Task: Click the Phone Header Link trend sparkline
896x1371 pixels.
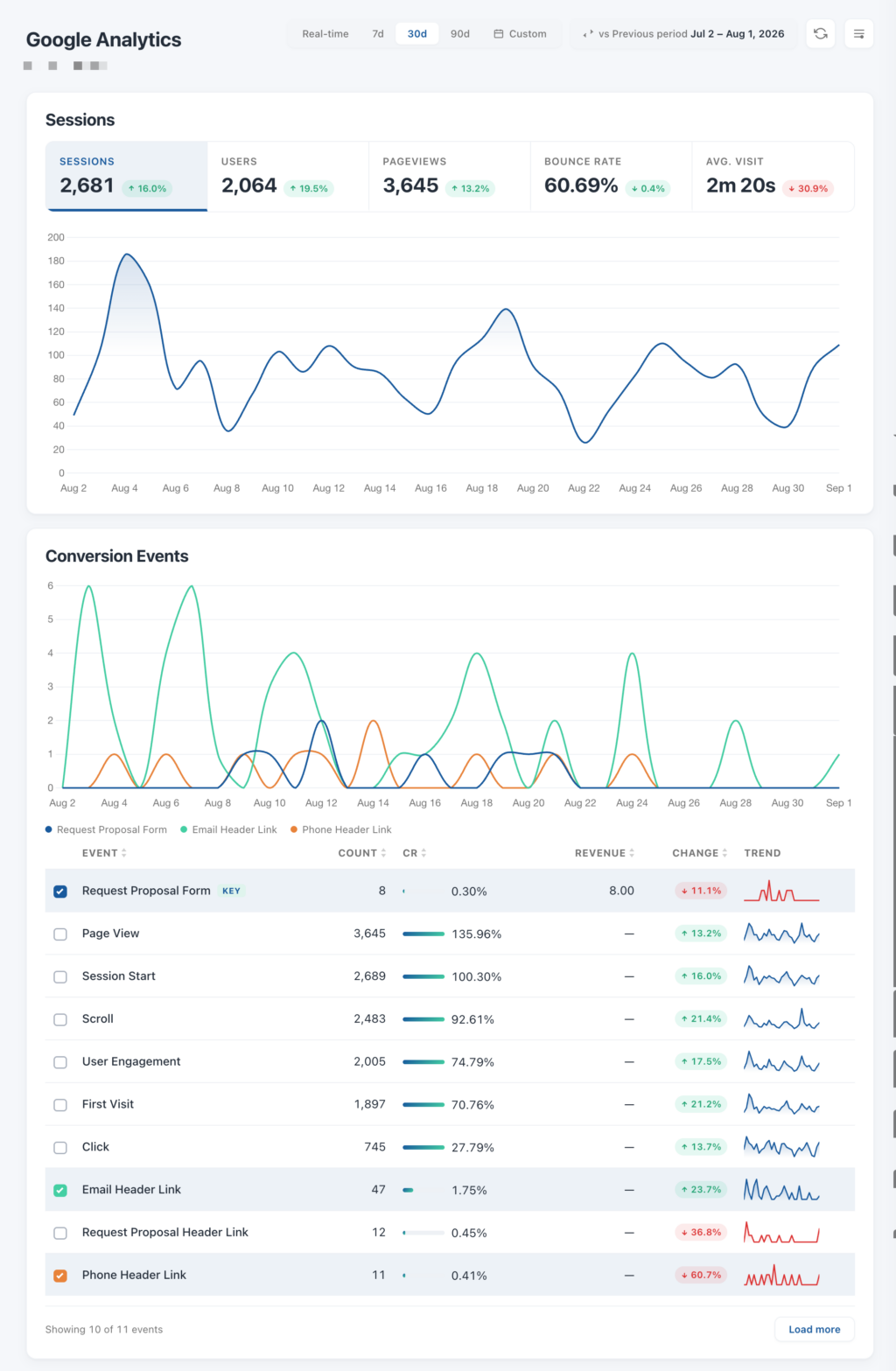Action: pos(781,1275)
